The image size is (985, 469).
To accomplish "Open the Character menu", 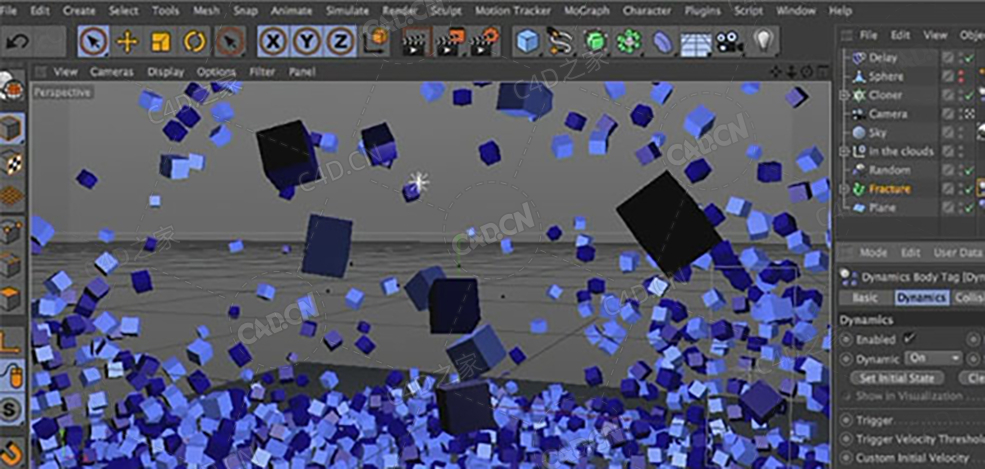I will point(646,11).
